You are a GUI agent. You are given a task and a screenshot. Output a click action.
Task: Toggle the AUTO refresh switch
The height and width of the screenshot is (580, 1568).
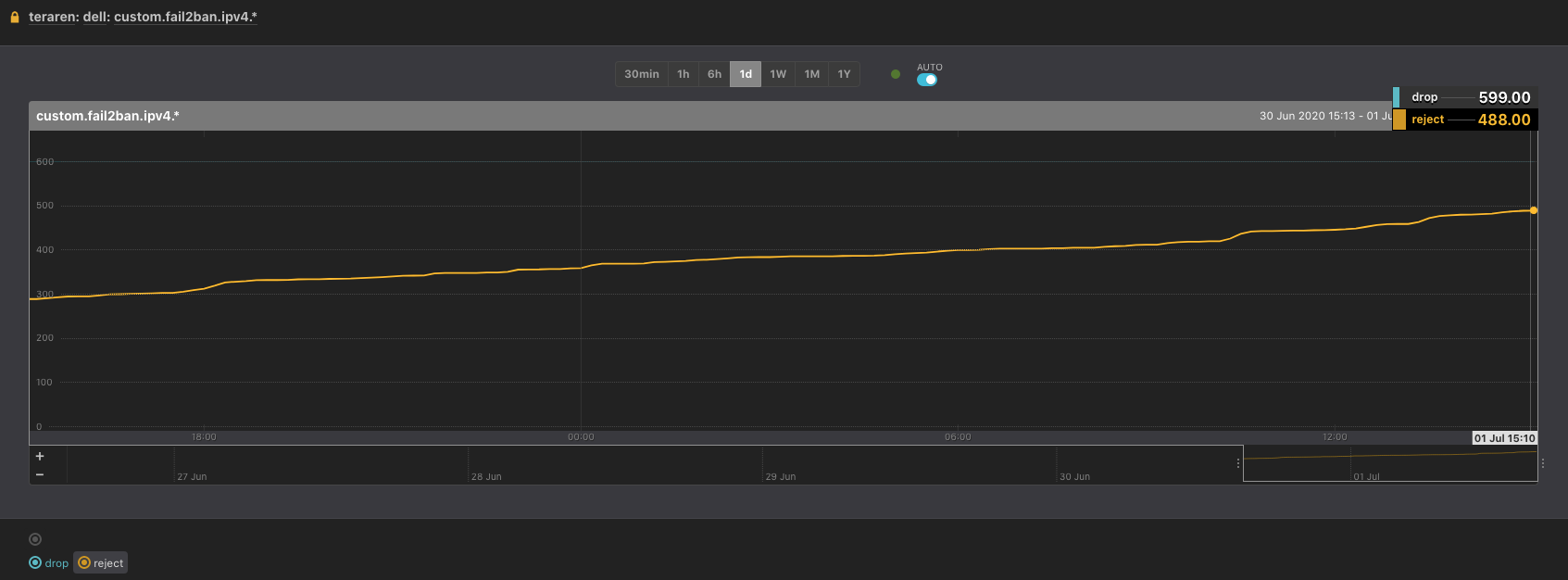pos(927,80)
